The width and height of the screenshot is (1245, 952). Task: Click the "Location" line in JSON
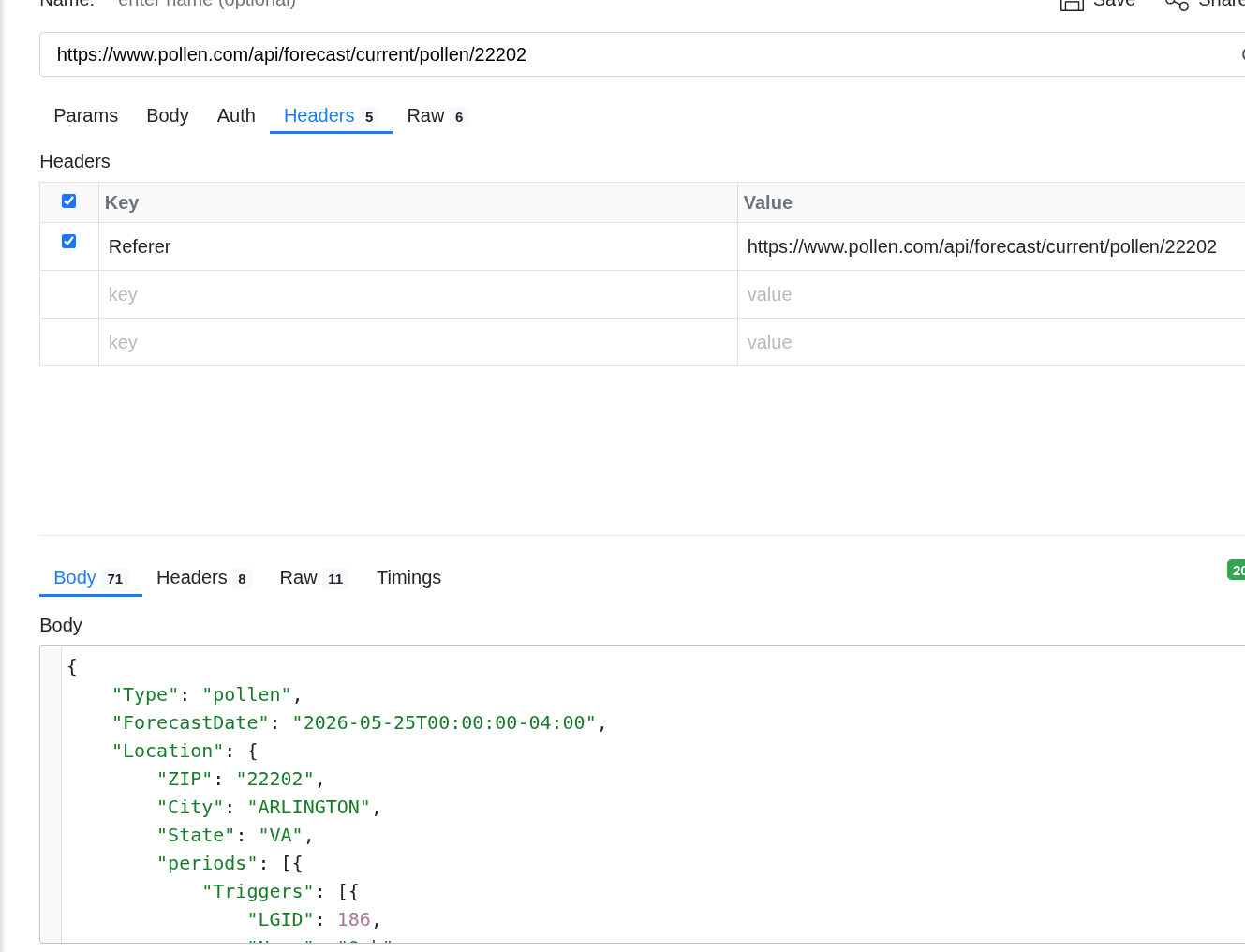pos(185,751)
